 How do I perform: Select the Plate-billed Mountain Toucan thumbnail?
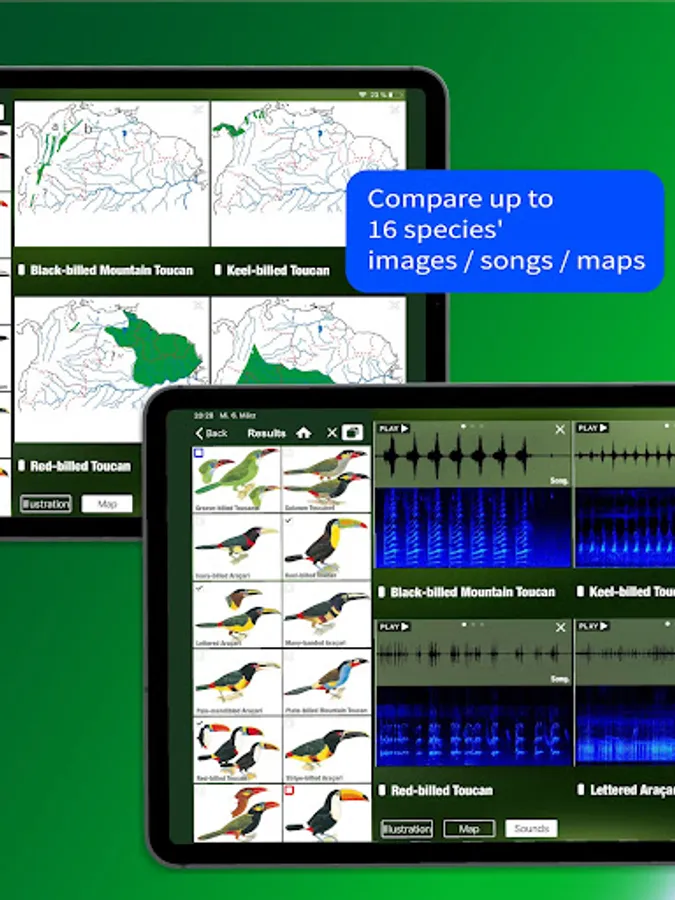pyautogui.click(x=327, y=682)
